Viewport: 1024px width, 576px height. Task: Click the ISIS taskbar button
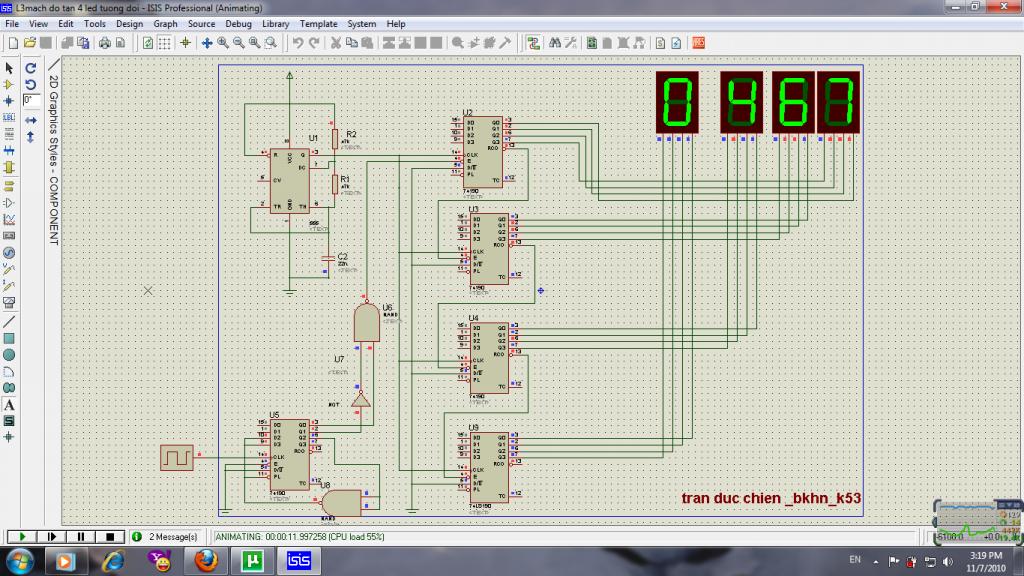(x=299, y=561)
